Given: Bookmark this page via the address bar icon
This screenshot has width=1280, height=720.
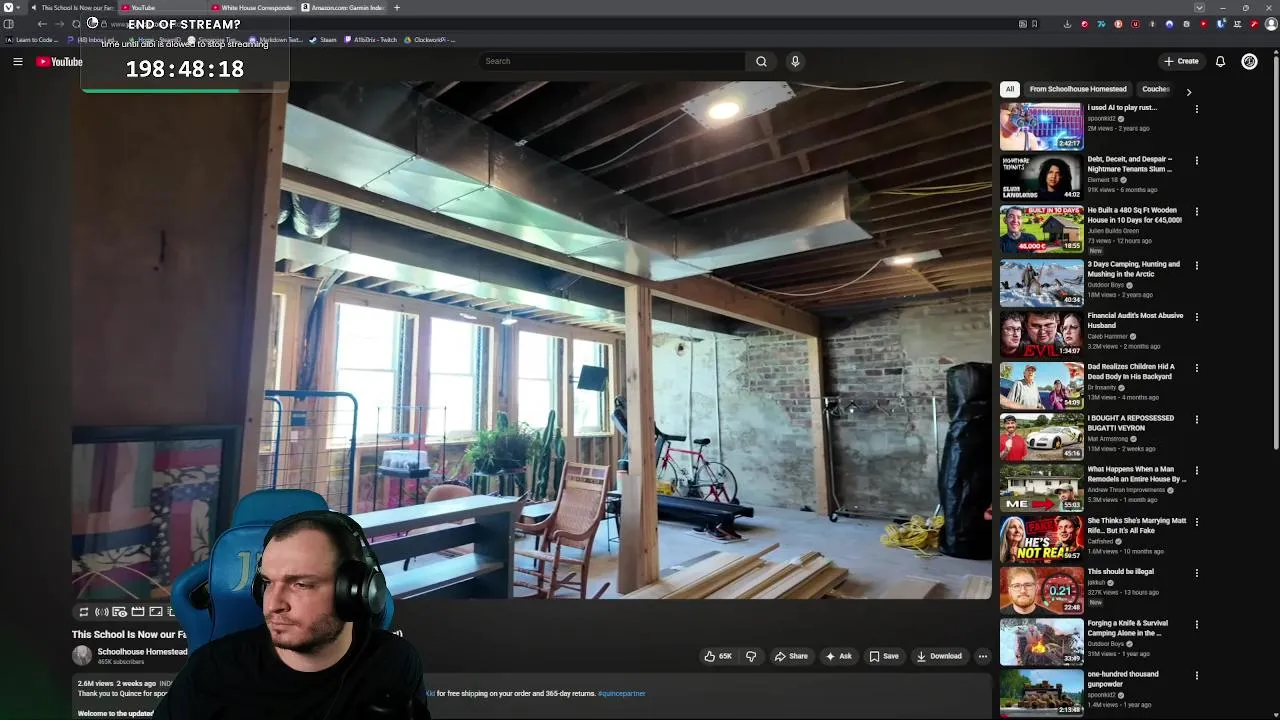Looking at the screenshot, I should pyautogui.click(x=1034, y=24).
